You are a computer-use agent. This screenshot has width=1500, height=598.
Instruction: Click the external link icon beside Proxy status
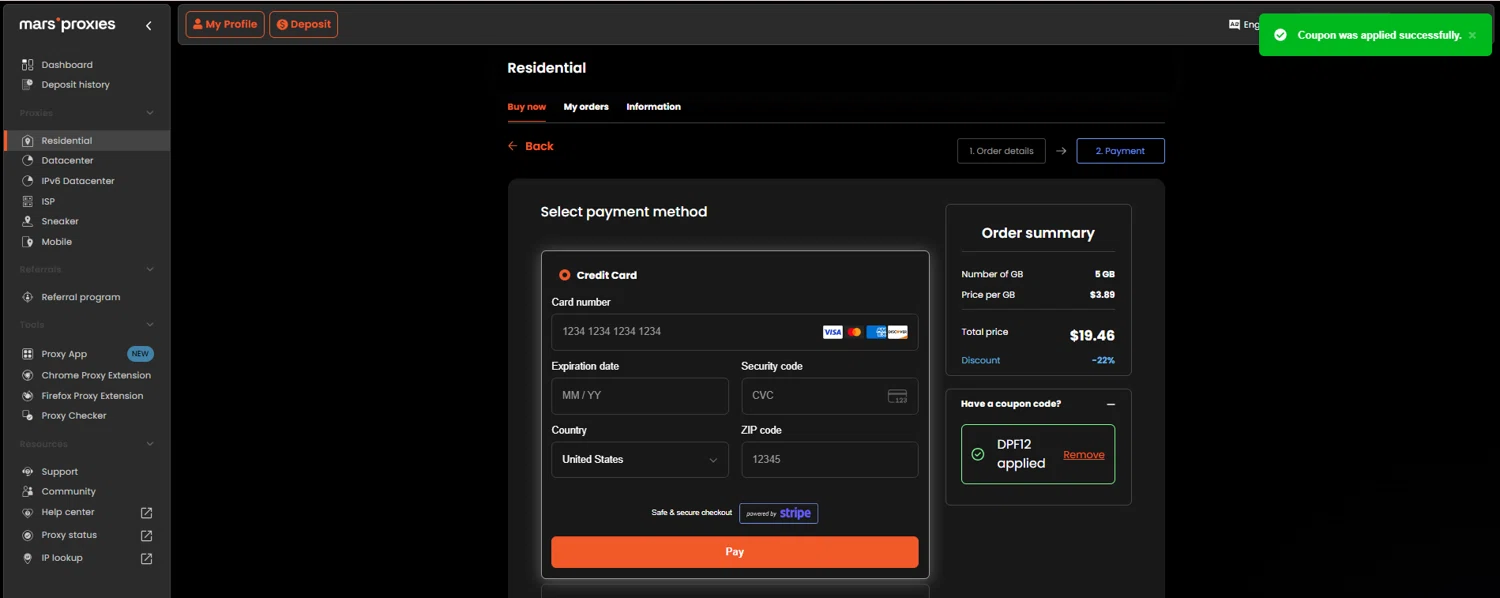147,536
